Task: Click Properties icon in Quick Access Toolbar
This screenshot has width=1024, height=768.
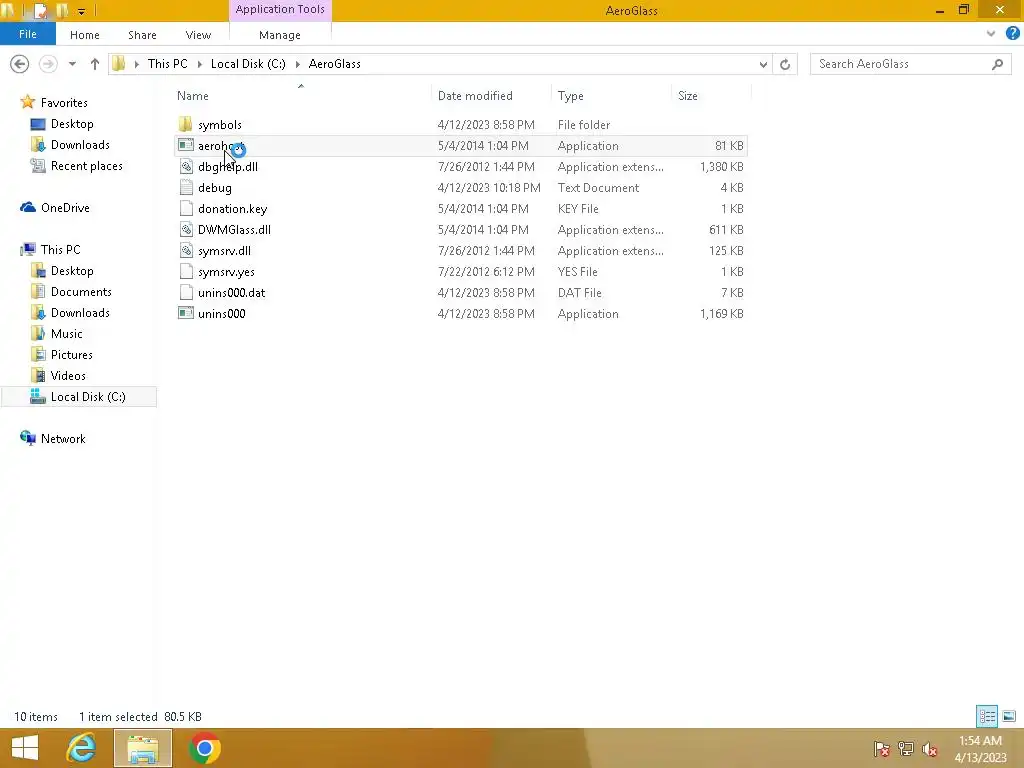Action: (x=40, y=10)
